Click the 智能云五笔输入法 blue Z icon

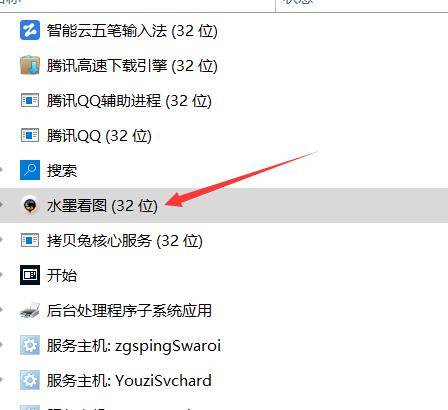(x=30, y=30)
